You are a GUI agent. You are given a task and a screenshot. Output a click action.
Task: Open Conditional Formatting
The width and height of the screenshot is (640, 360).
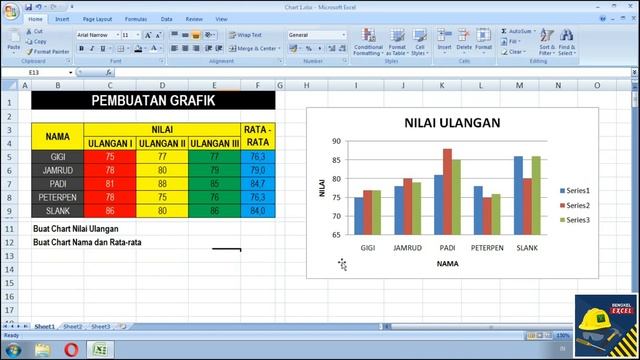(368, 42)
